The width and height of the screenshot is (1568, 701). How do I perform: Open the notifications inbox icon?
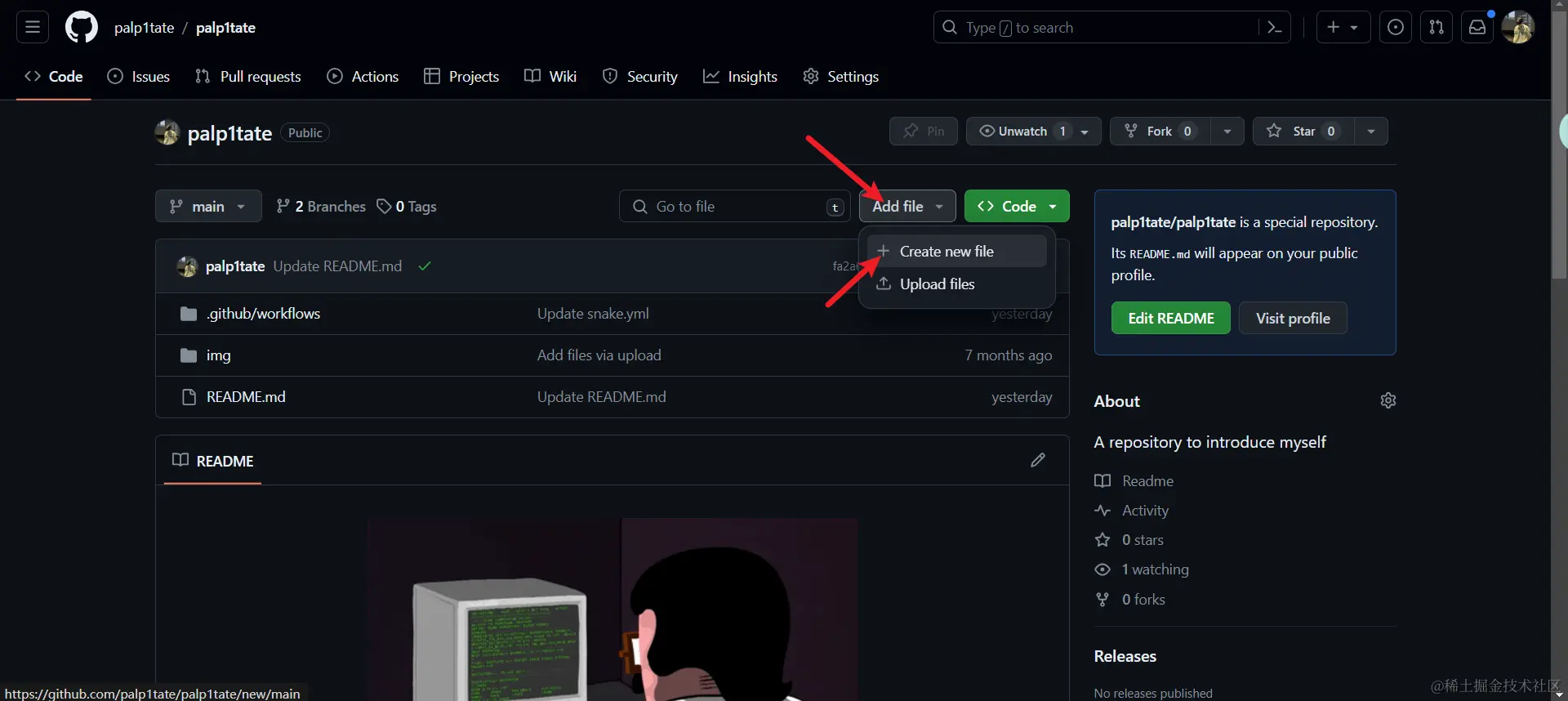tap(1477, 27)
